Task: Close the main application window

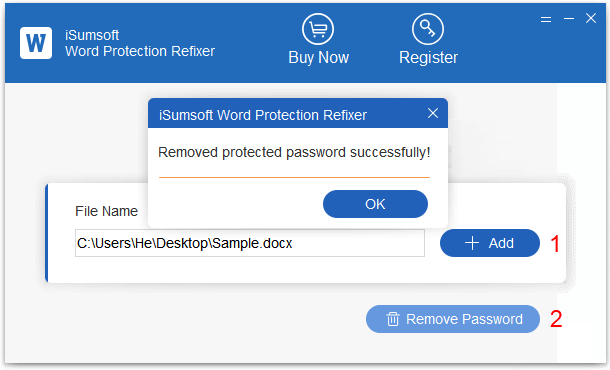Action: click(591, 18)
